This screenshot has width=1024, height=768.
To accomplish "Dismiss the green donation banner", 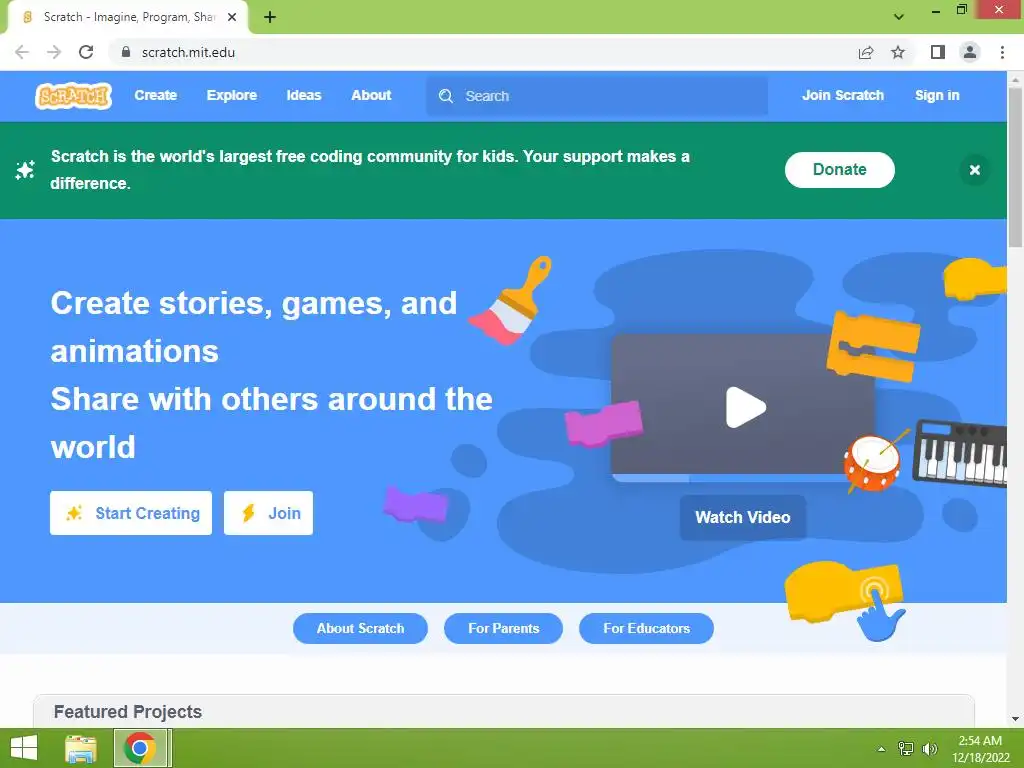I will 974,170.
